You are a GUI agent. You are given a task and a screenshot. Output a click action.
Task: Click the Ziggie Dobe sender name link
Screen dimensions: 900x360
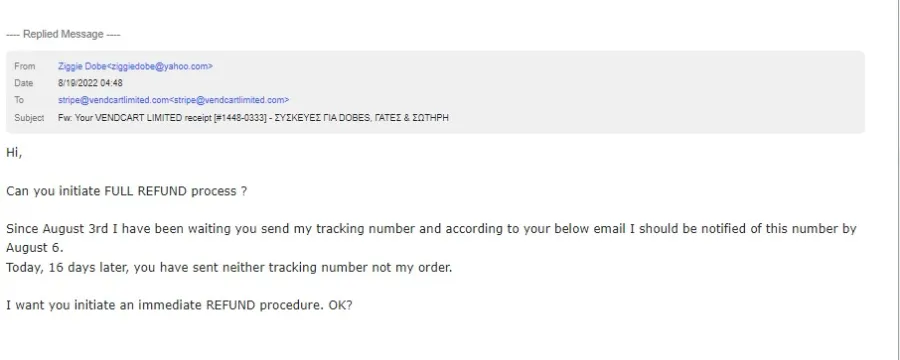coord(82,67)
